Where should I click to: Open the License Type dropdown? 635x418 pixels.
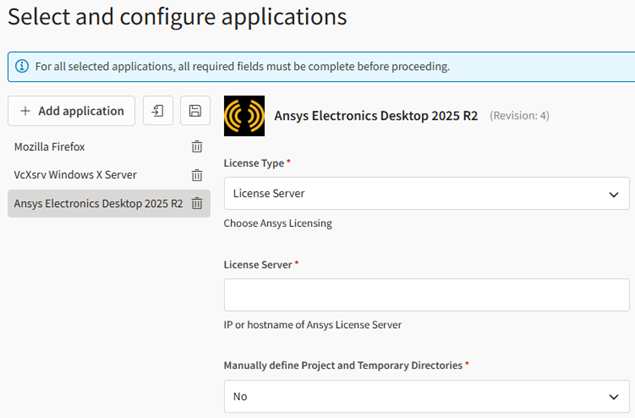[427, 193]
